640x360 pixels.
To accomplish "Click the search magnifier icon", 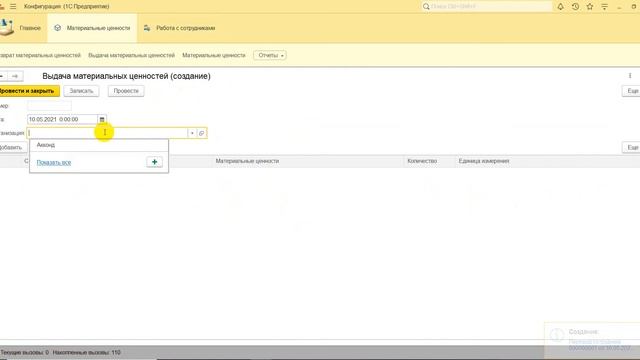I will pos(426,7).
